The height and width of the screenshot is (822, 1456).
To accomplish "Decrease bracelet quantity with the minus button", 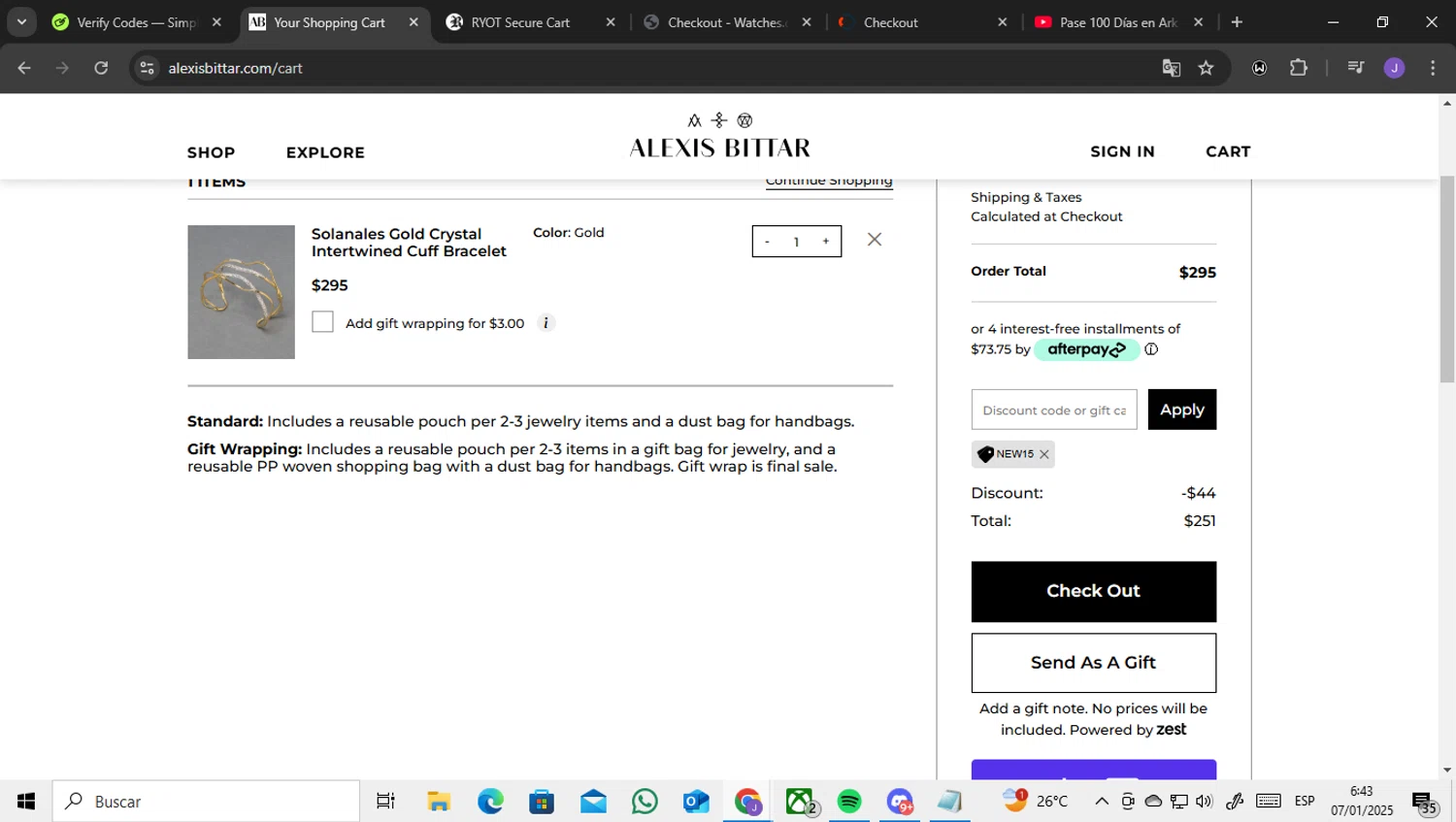I will pos(767,242).
